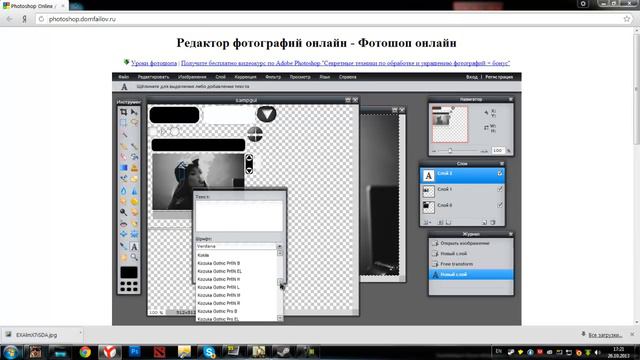Image resolution: width=640 pixels, height=360 pixels.
Task: Choose Kozuka Gothic Pro B font
Action: pyautogui.click(x=217, y=311)
